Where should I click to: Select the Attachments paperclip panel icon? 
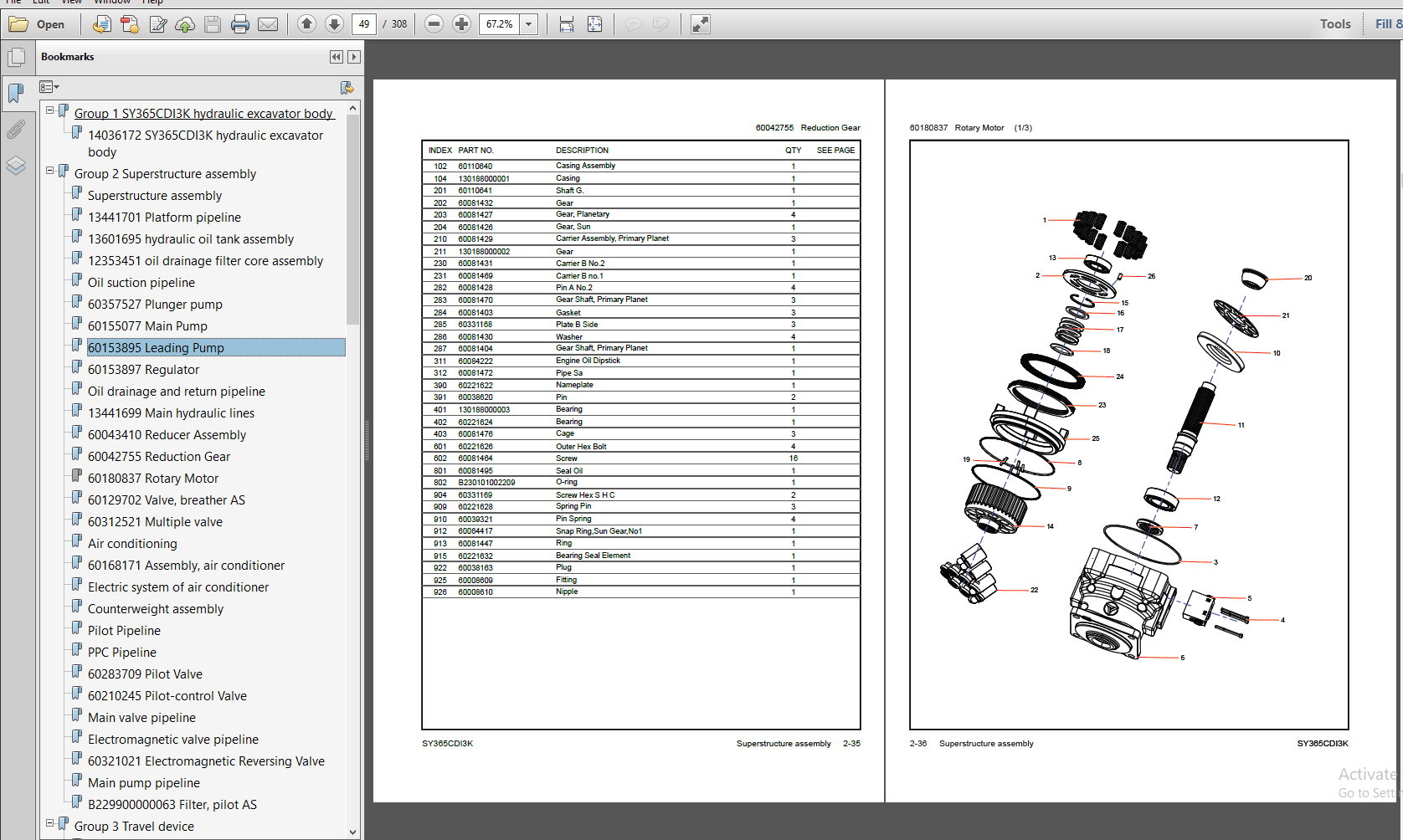click(17, 129)
